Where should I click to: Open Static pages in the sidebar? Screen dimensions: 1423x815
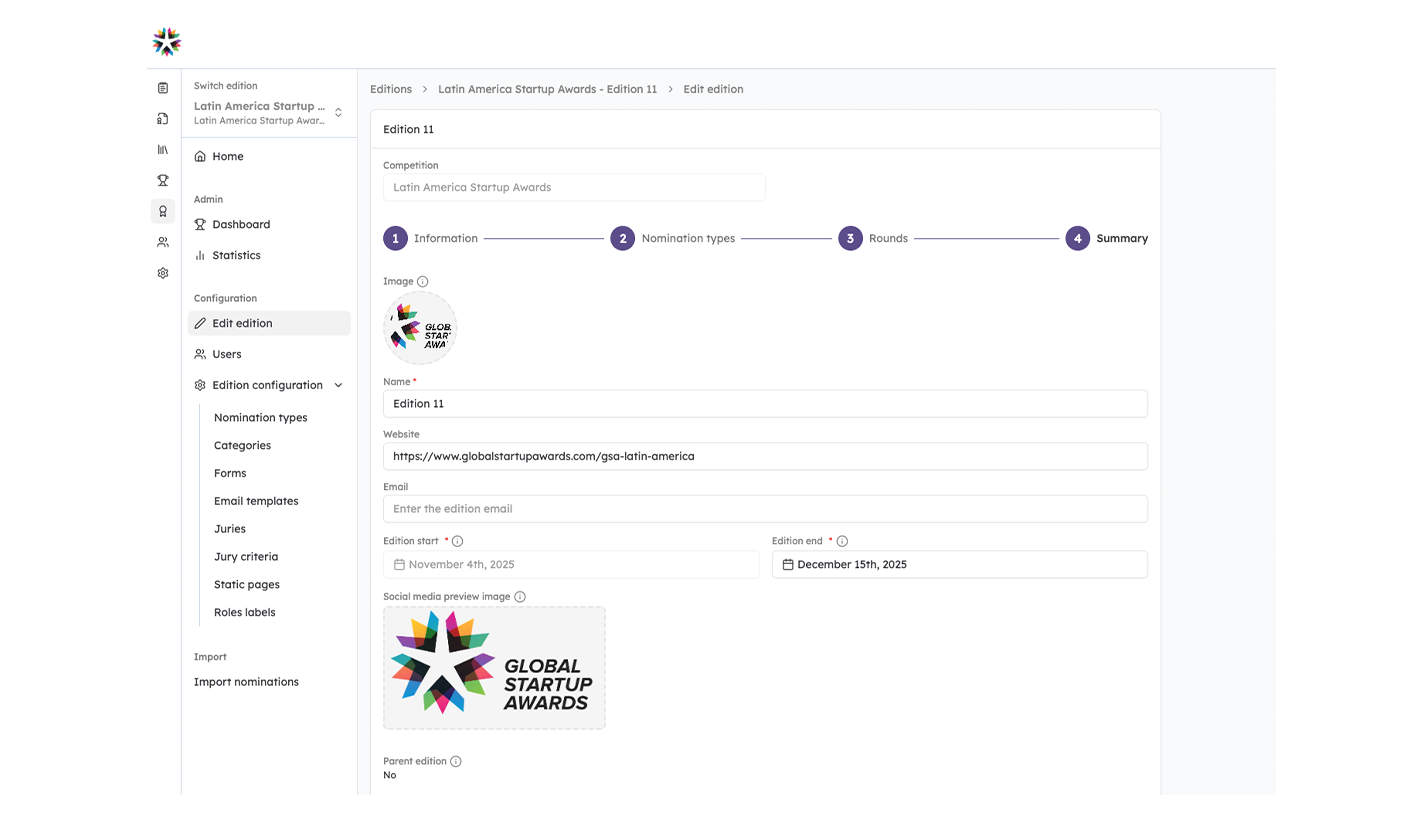(247, 585)
